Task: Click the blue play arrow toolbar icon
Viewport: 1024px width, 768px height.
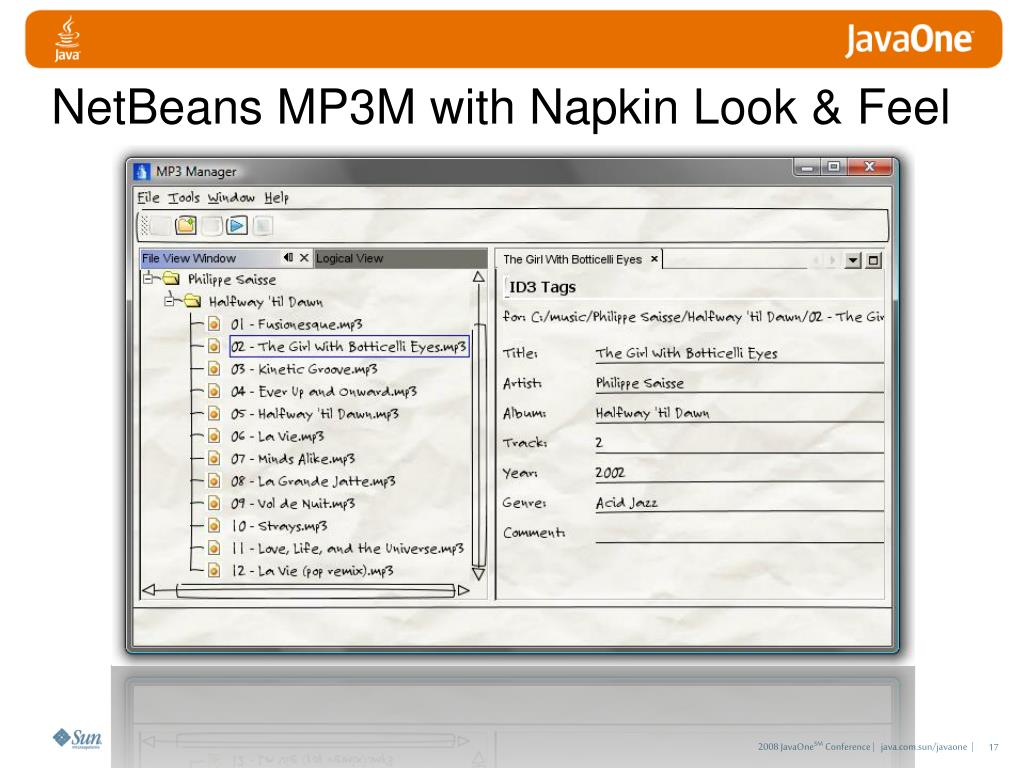Action: click(237, 225)
